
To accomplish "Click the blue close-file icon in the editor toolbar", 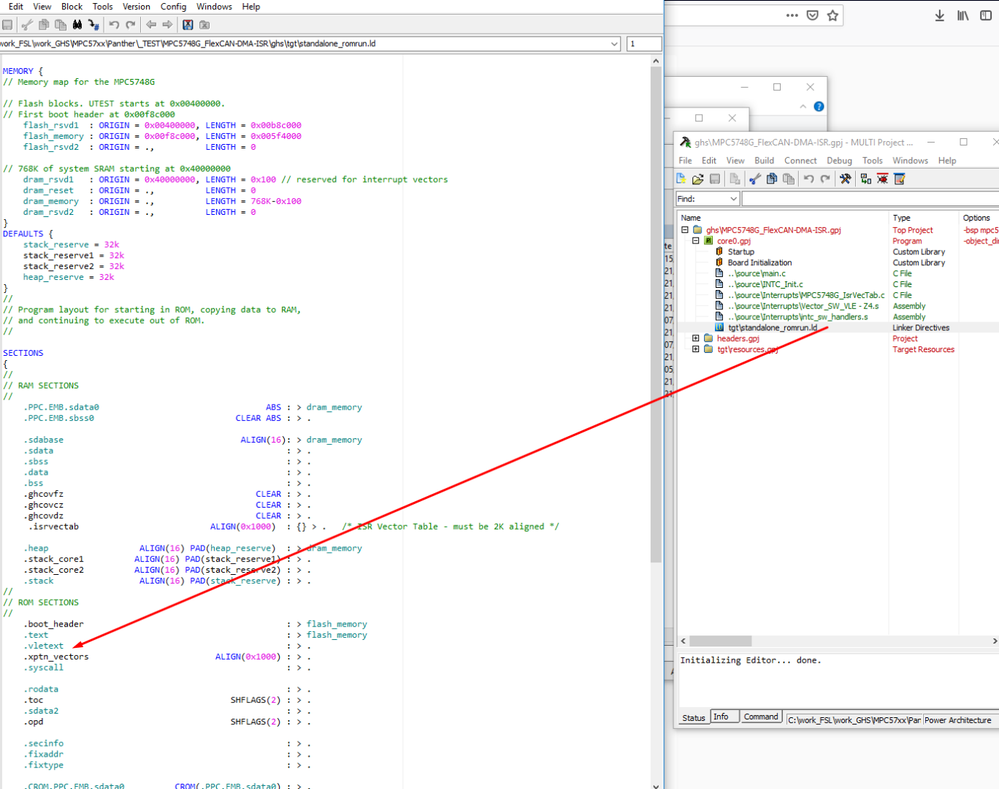I will coord(188,25).
